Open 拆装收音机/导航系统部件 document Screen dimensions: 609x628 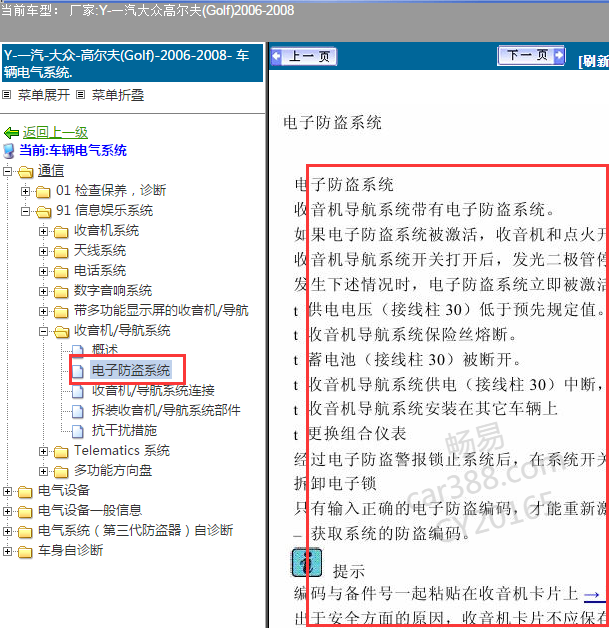(x=166, y=410)
